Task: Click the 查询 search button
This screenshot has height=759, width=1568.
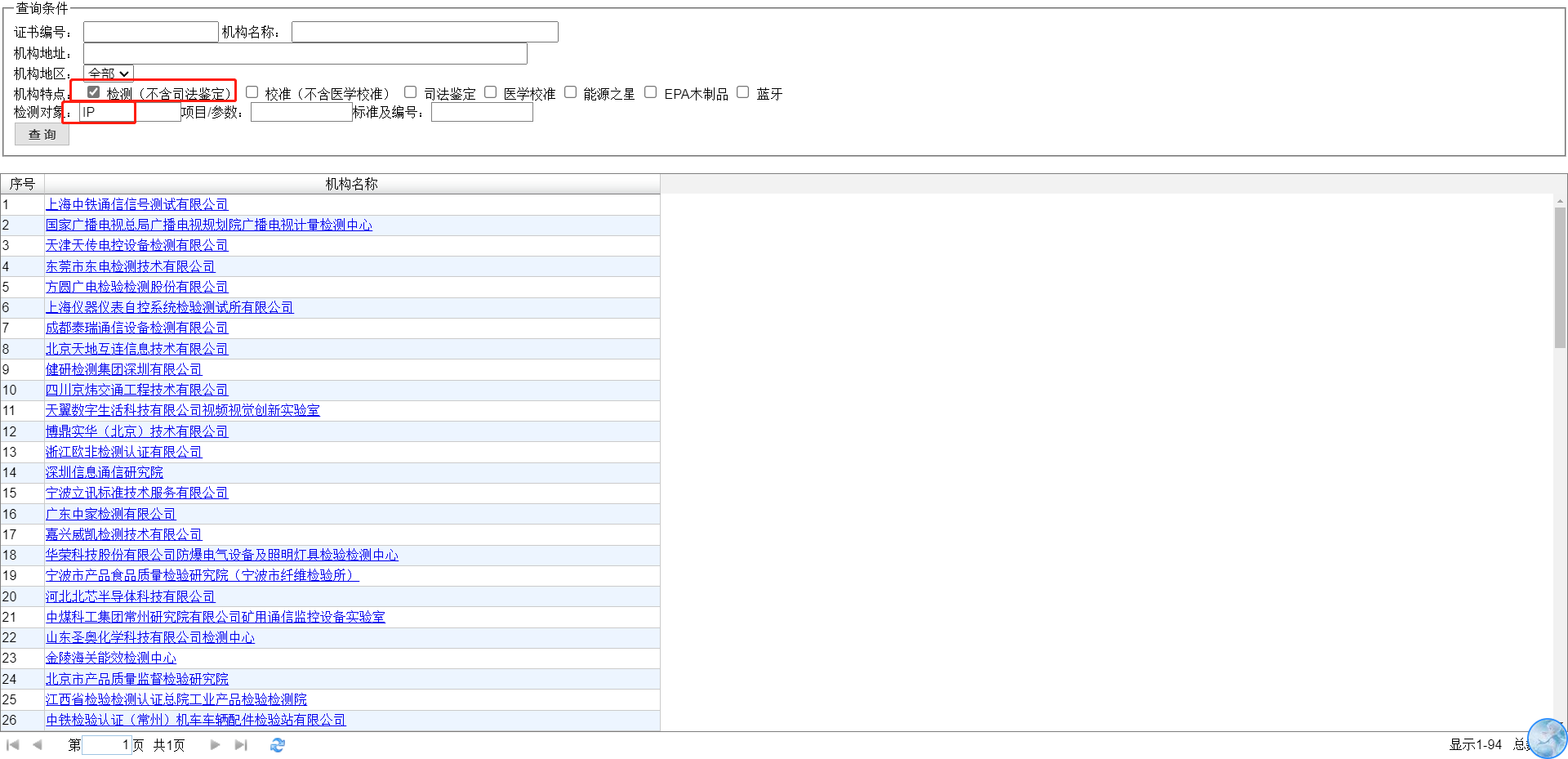Action: coord(42,135)
